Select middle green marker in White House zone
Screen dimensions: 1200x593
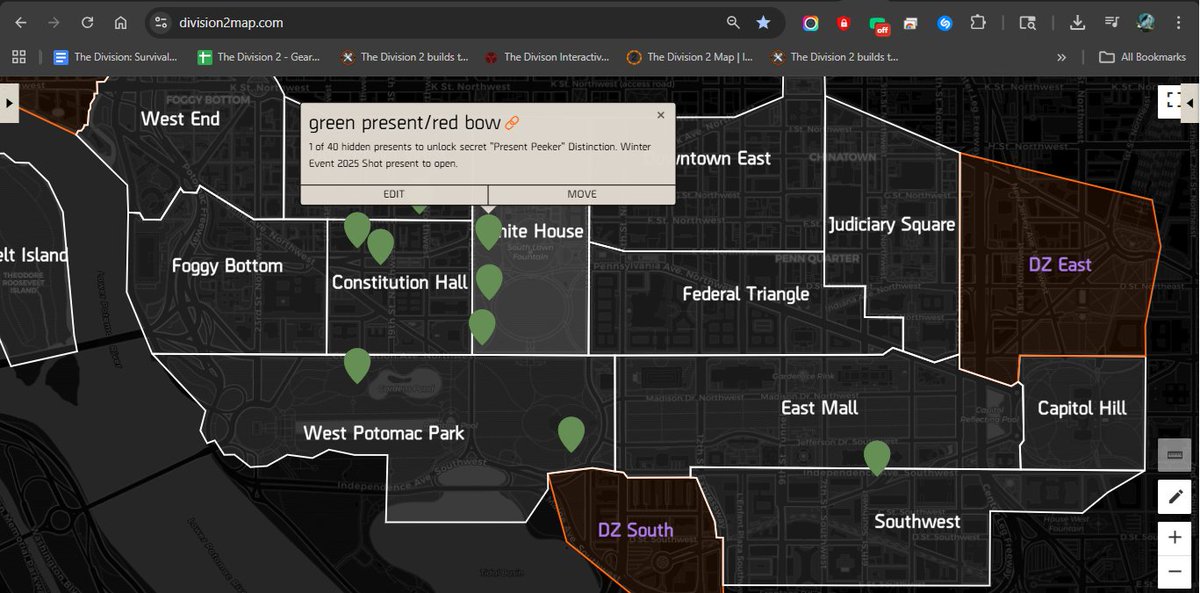[x=488, y=281]
